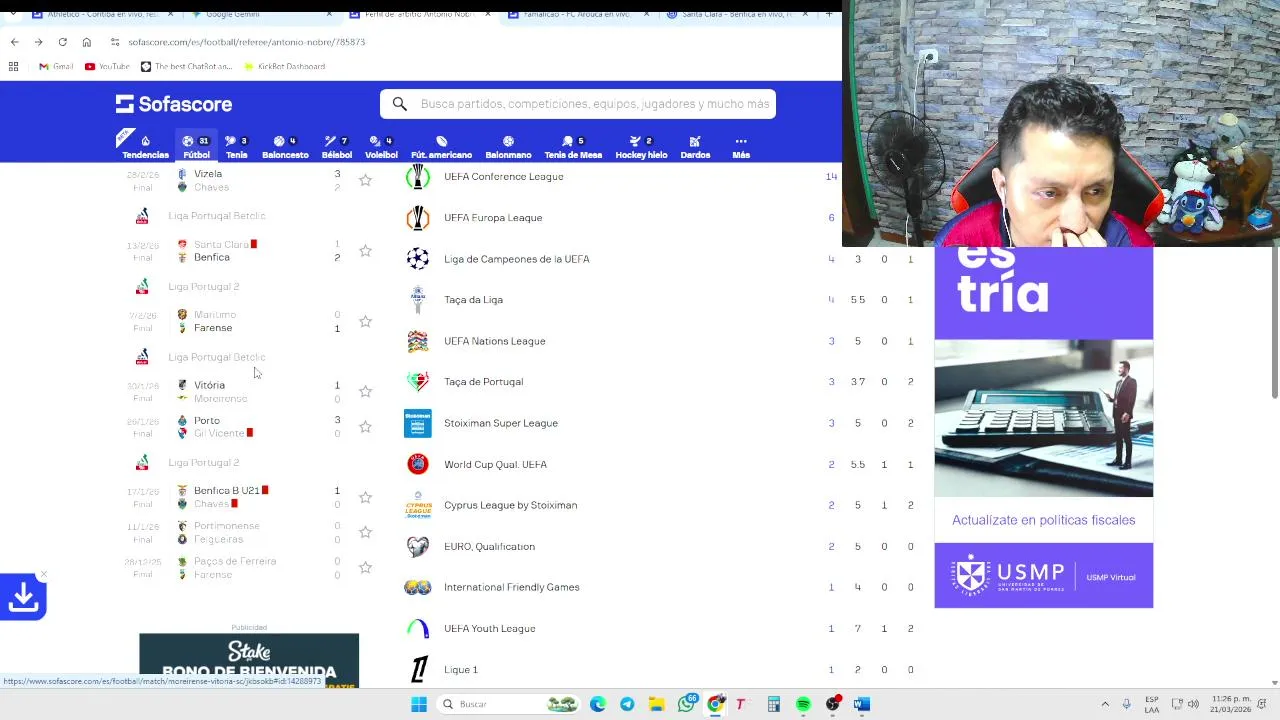1280x720 pixels.
Task: Favorite the Paços de Ferreira vs Farense match
Action: tap(365, 568)
